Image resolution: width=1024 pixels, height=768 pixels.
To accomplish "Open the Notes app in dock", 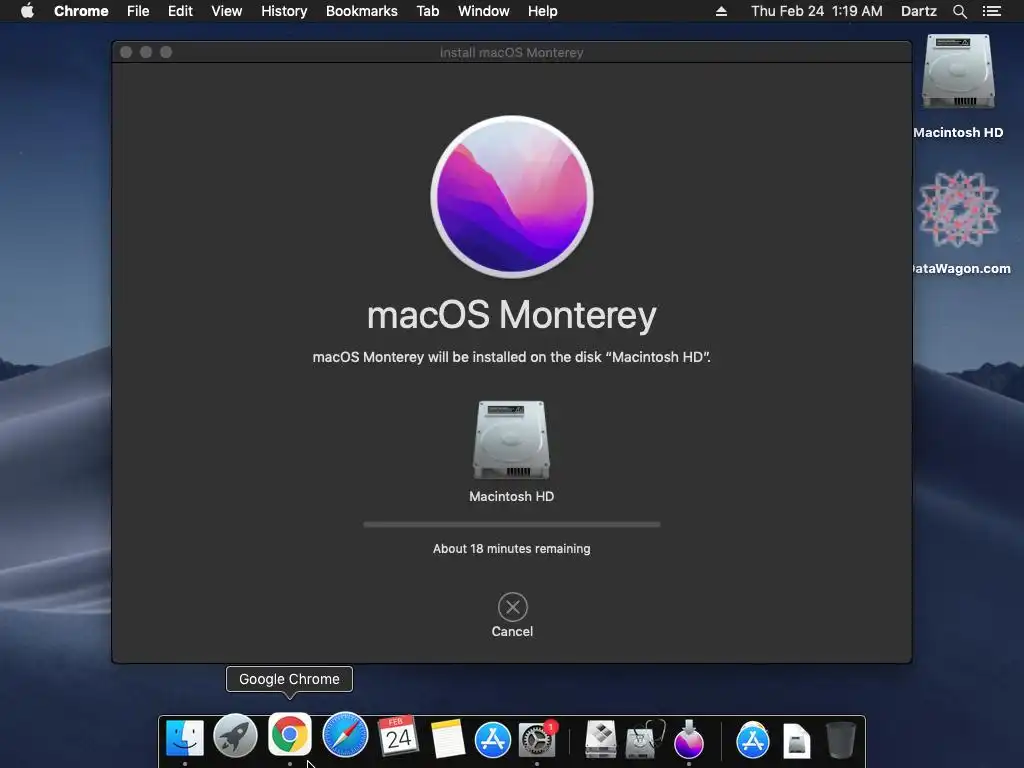I will (447, 739).
